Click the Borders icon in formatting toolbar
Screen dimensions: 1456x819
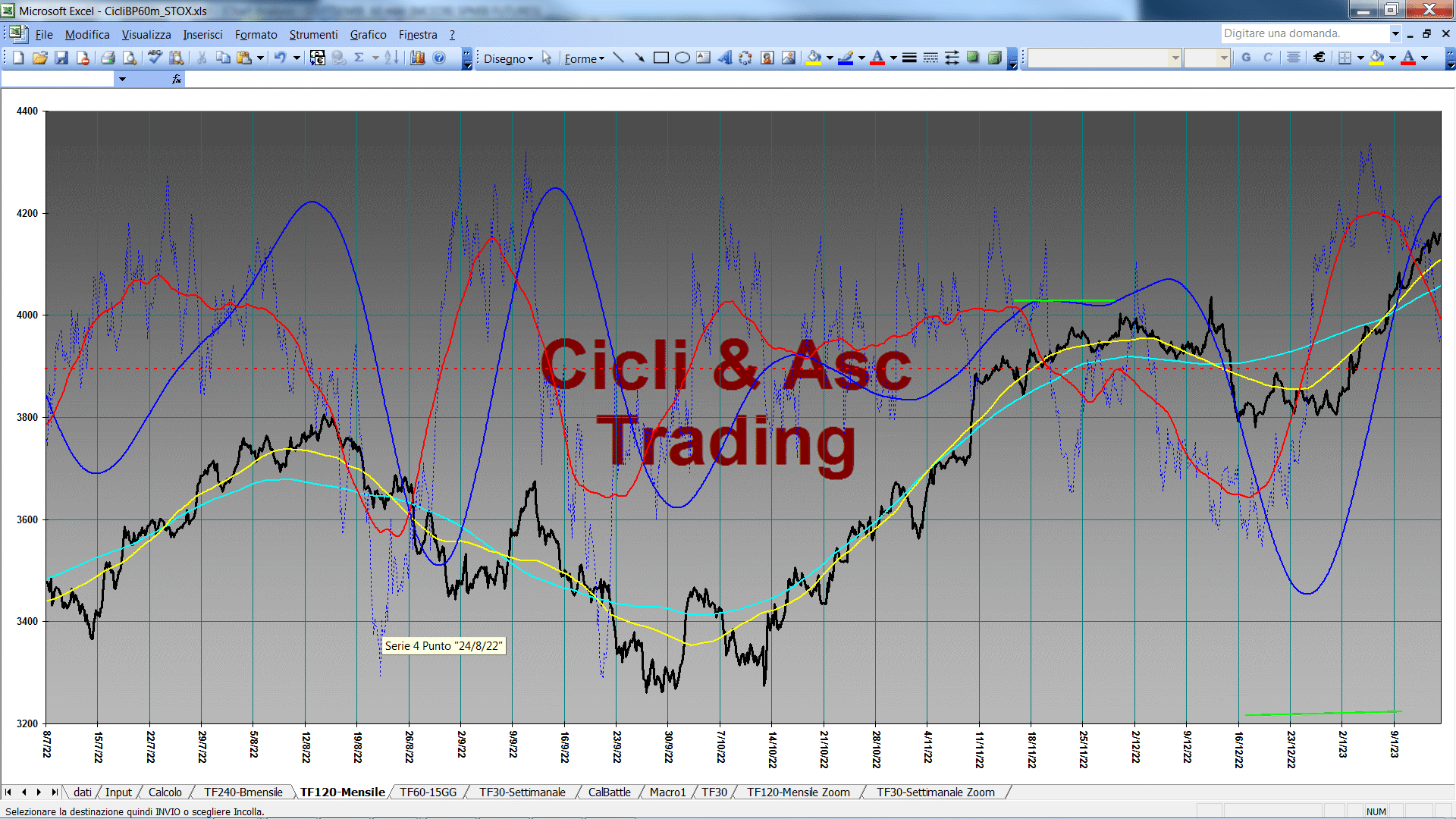pyautogui.click(x=1345, y=58)
